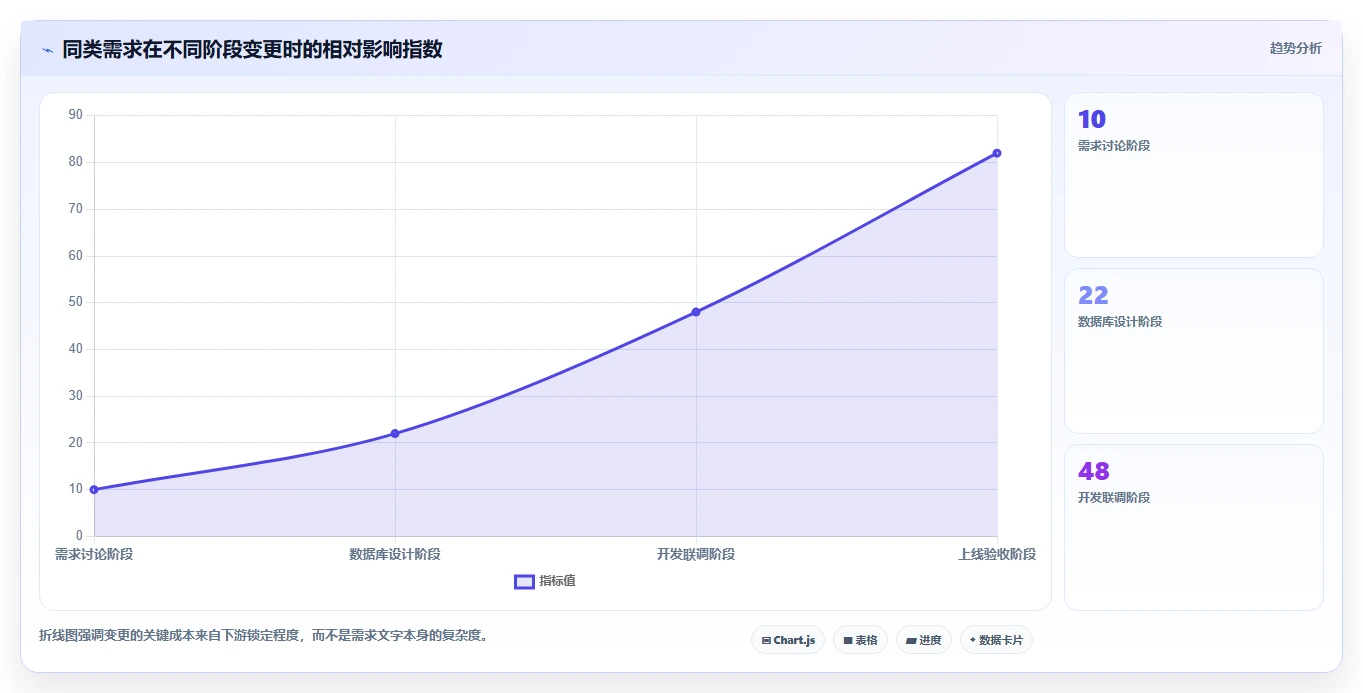The image size is (1363, 693).
Task: Click the y-axis value 90
Action: (x=76, y=115)
